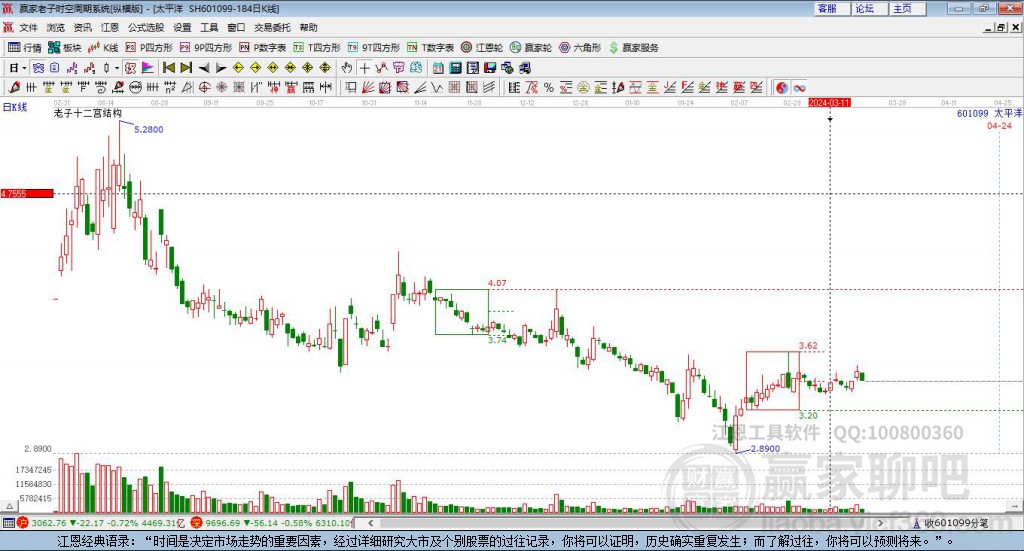Select the circular target crosshair tool
This screenshot has width=1024, height=551.
[x=204, y=87]
